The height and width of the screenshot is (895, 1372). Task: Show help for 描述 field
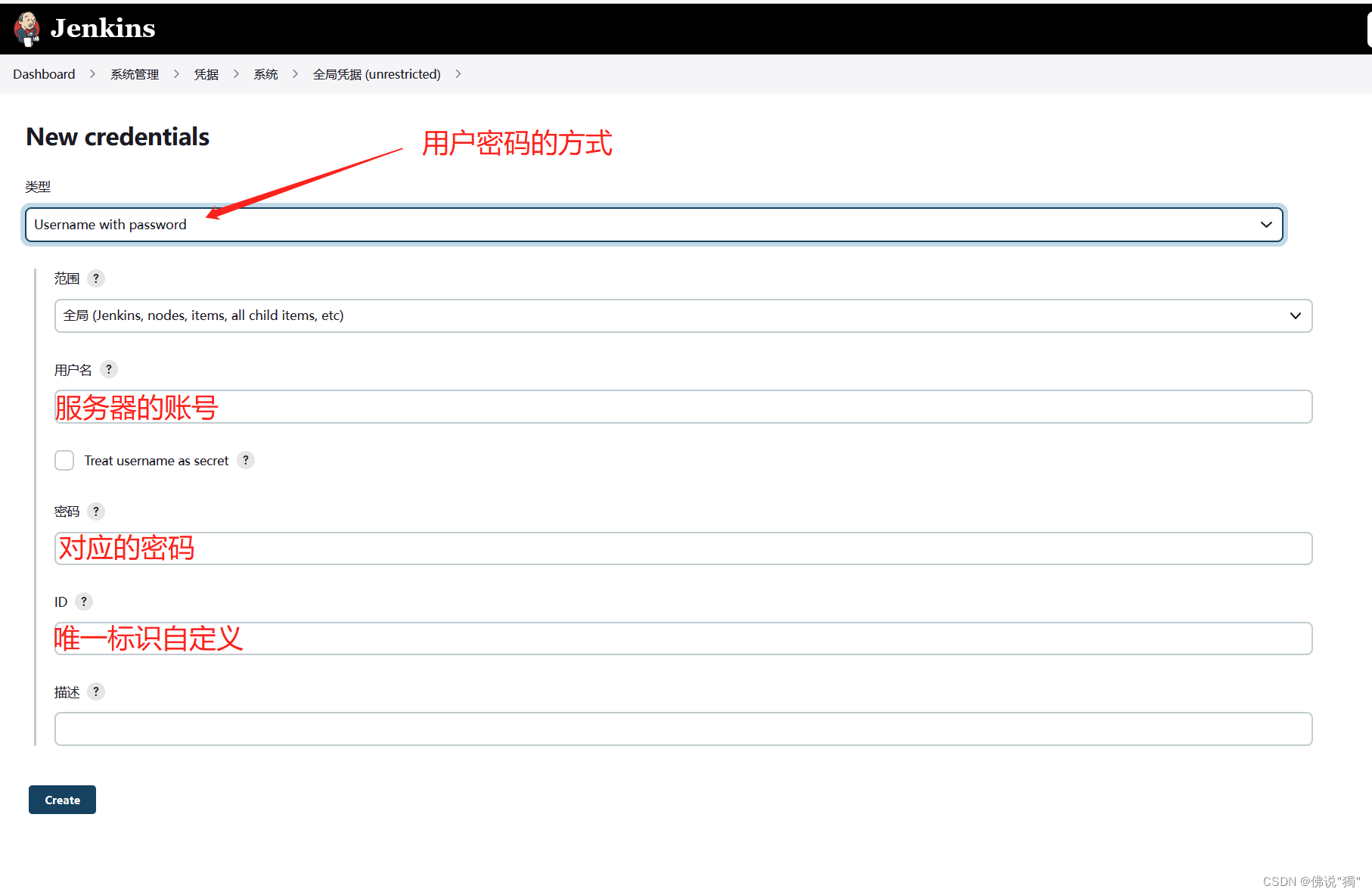[x=96, y=691]
